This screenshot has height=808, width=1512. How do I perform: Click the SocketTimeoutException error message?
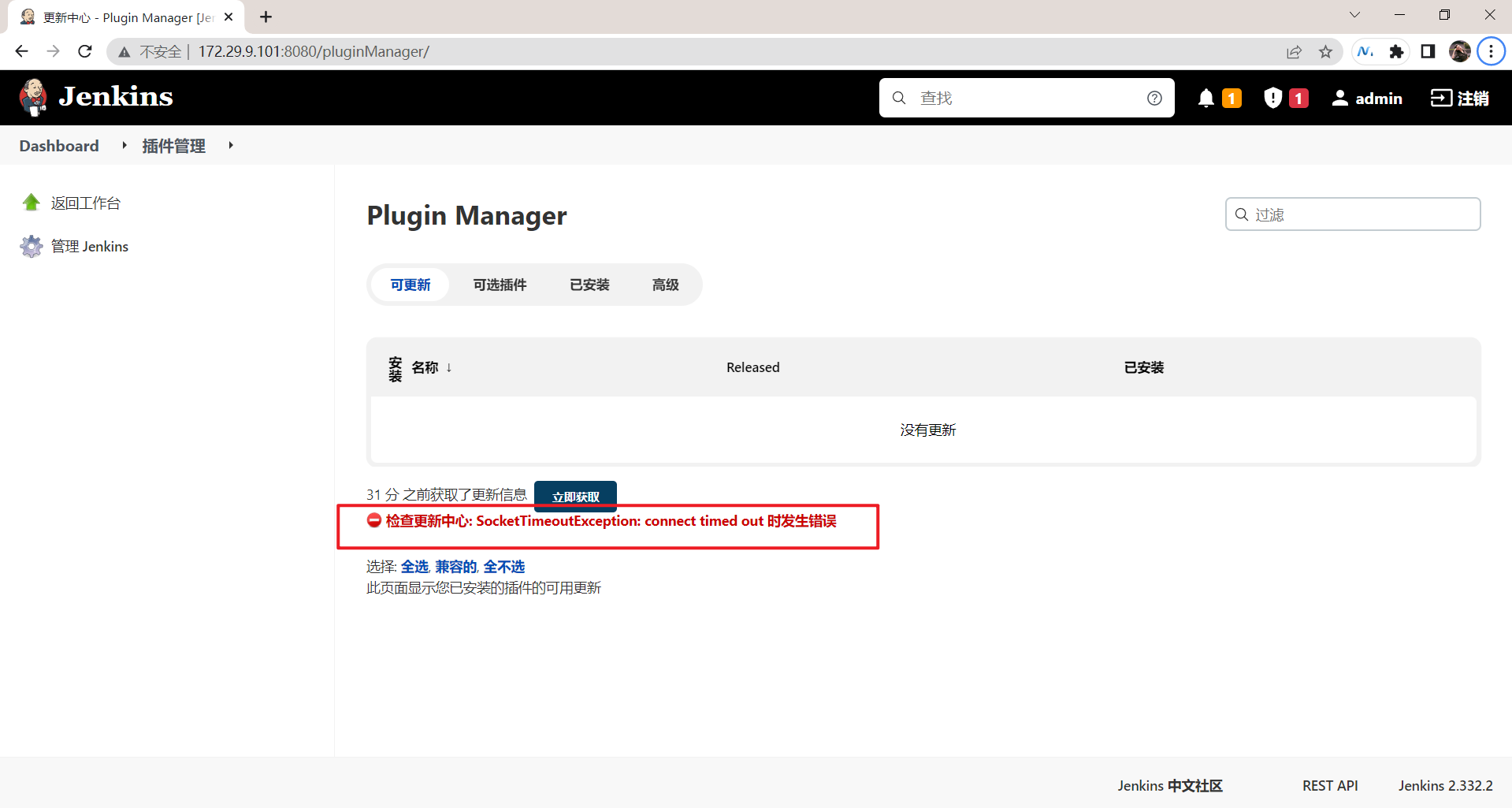pos(611,521)
